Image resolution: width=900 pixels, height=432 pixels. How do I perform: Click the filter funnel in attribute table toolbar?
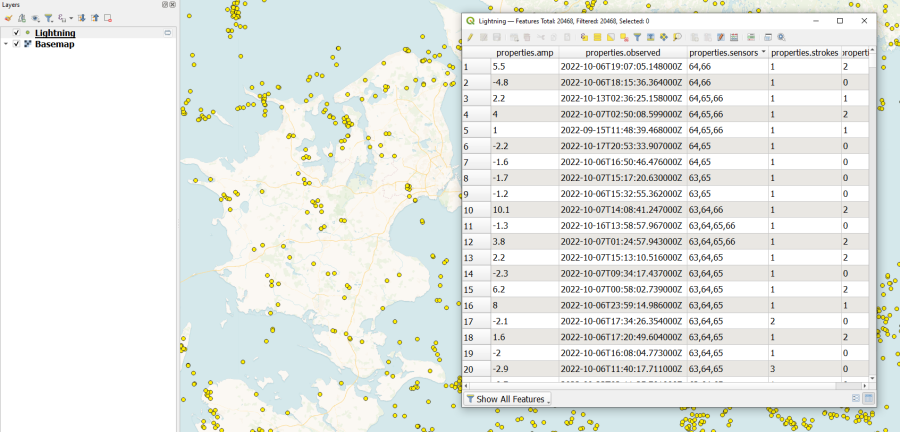click(x=637, y=37)
